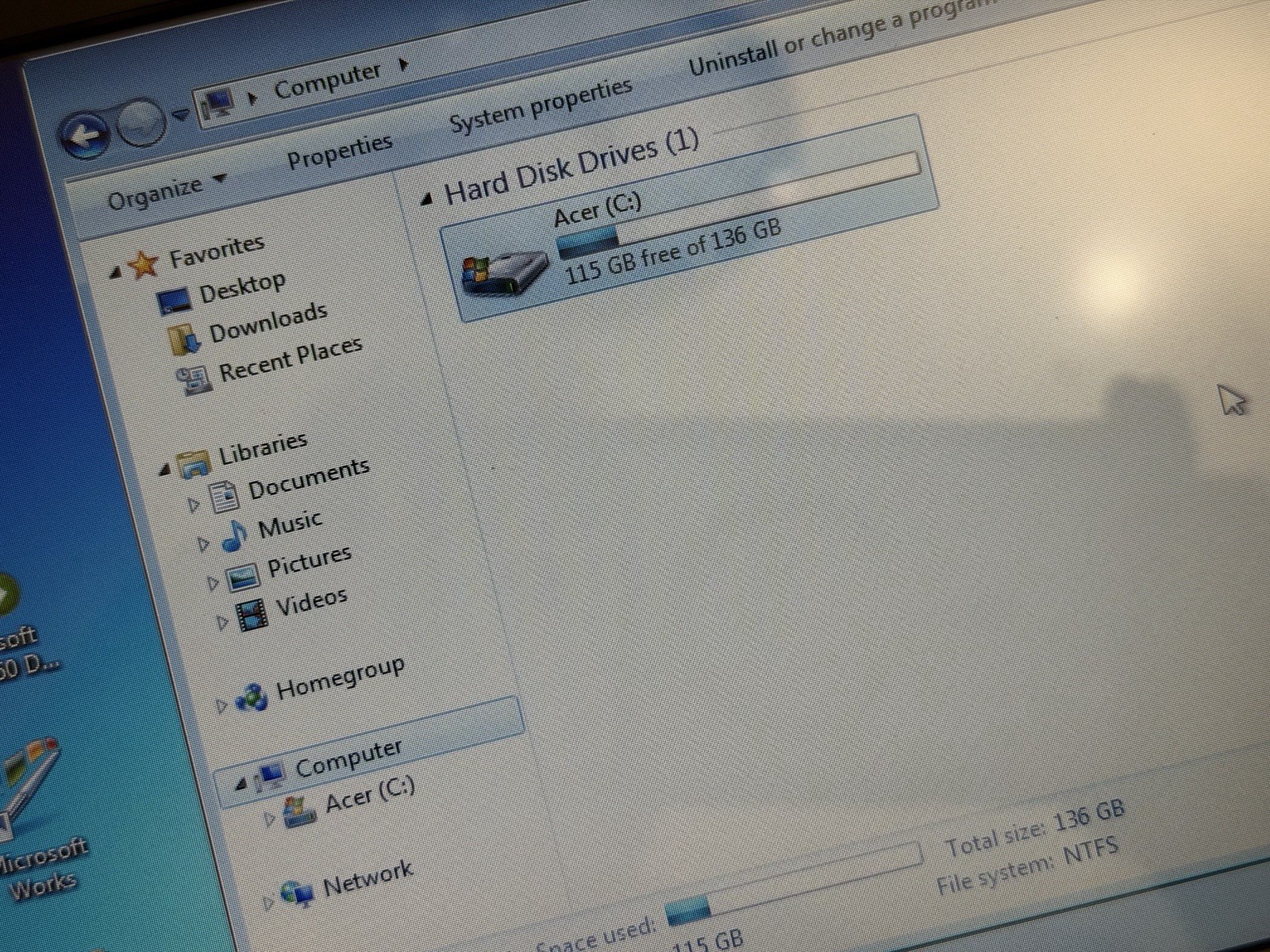The height and width of the screenshot is (952, 1270).
Task: Open the Videos library
Action: [311, 601]
